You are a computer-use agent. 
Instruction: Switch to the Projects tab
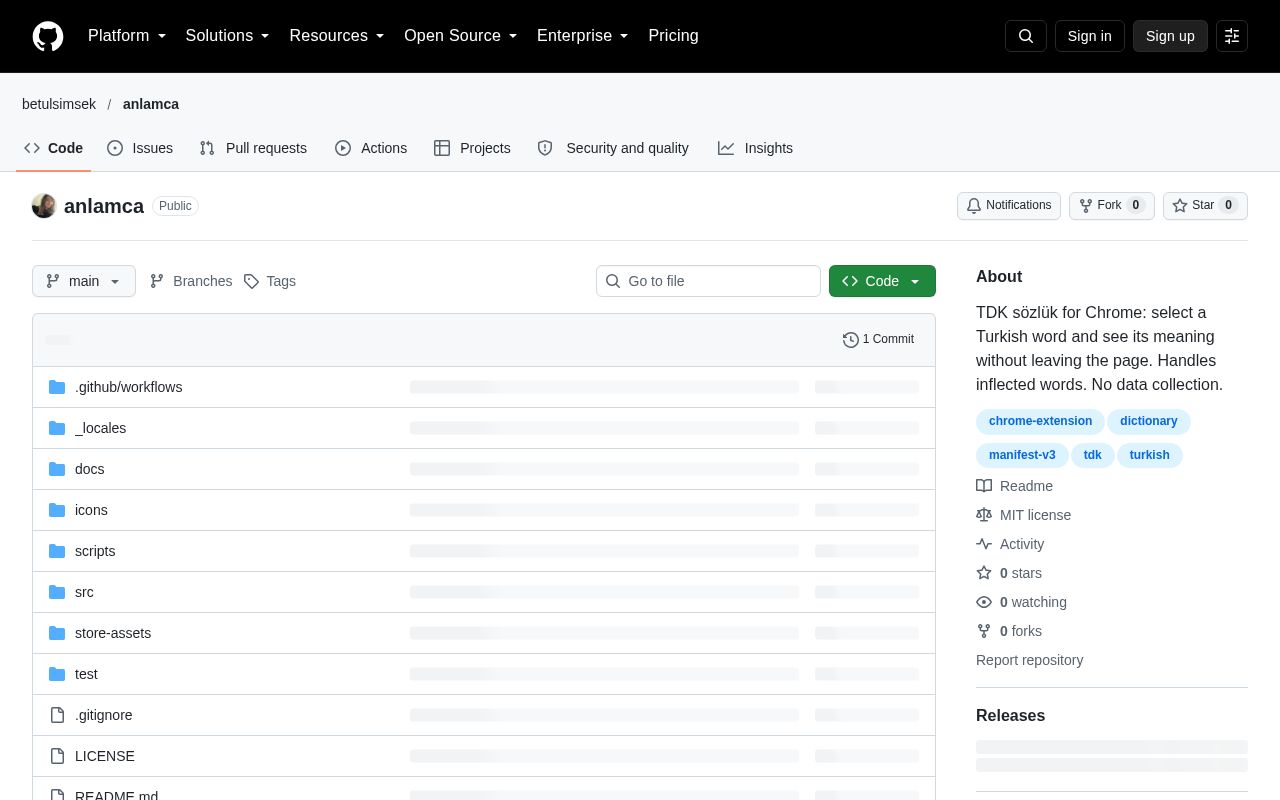tap(472, 148)
